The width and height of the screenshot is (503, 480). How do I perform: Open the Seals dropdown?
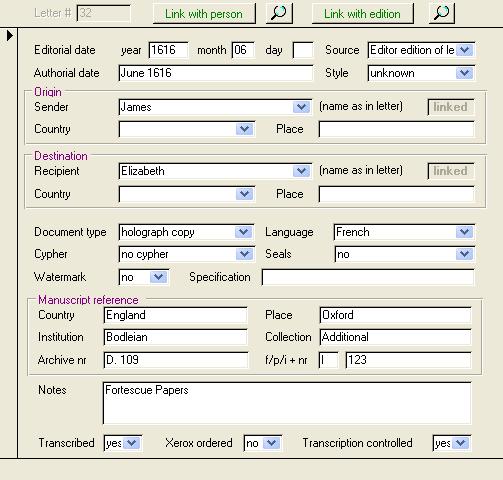465,254
